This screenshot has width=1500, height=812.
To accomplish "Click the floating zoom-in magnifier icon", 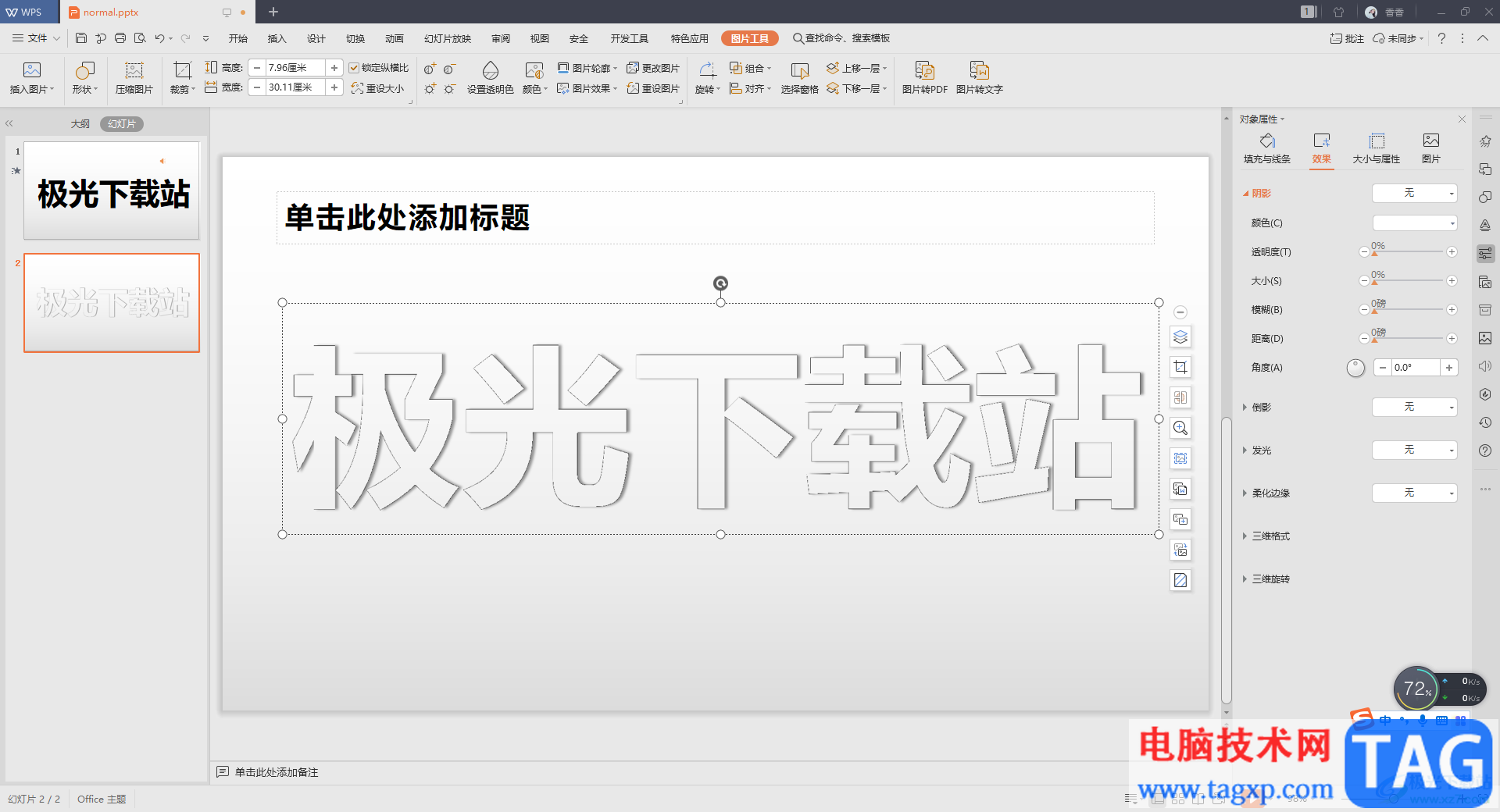I will (1180, 428).
